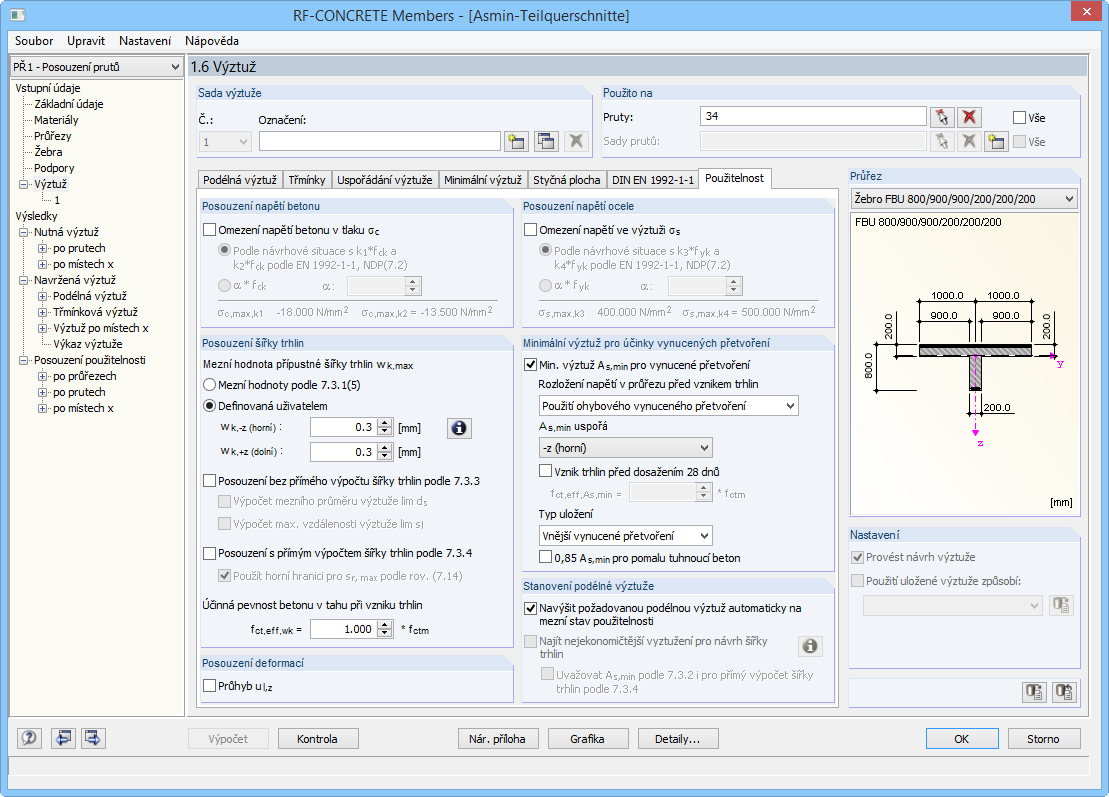Click left export icon below Nastavení panel

click(1034, 692)
